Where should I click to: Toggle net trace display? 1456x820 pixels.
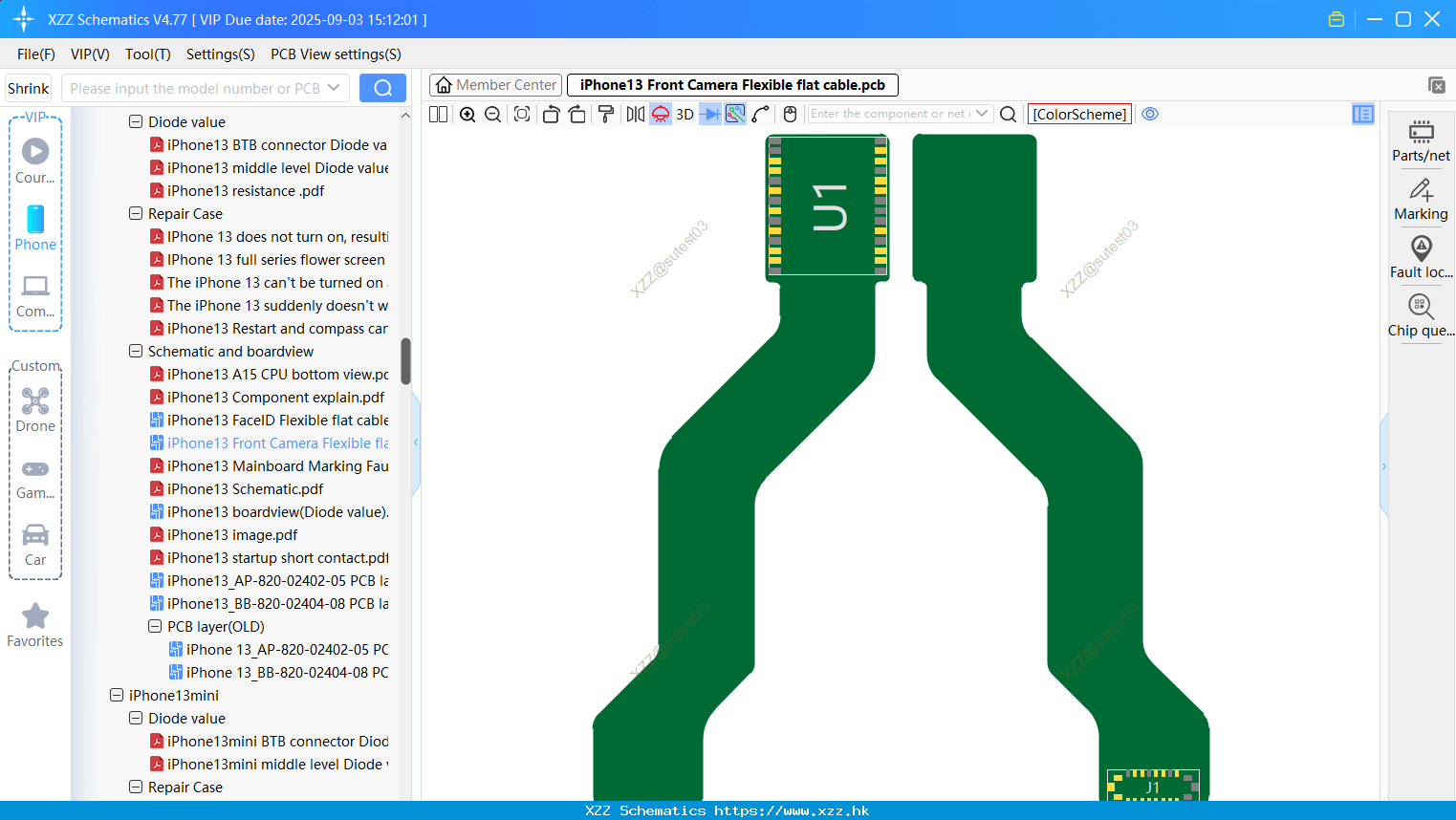[735, 114]
